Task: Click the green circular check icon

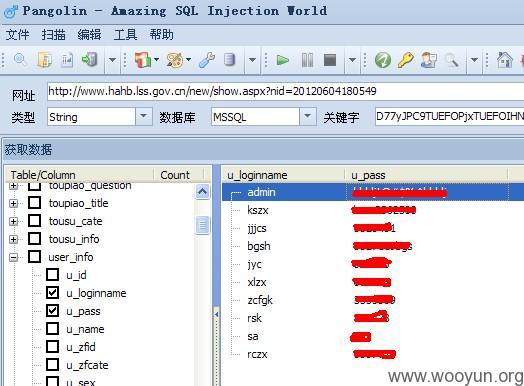Action: click(383, 60)
